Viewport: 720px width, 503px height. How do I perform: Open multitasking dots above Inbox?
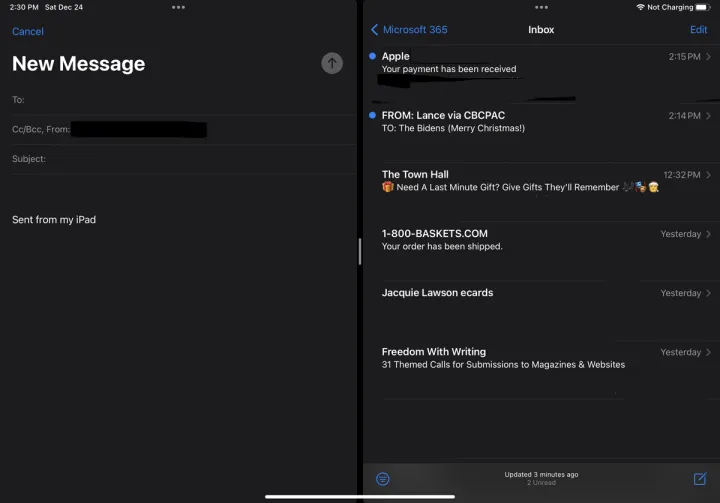pyautogui.click(x=541, y=7)
